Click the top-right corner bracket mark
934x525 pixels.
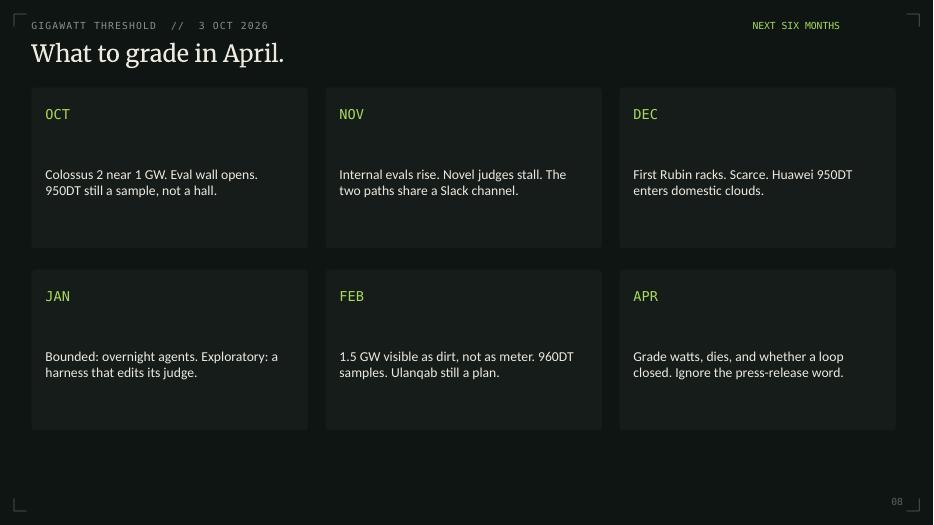914,20
